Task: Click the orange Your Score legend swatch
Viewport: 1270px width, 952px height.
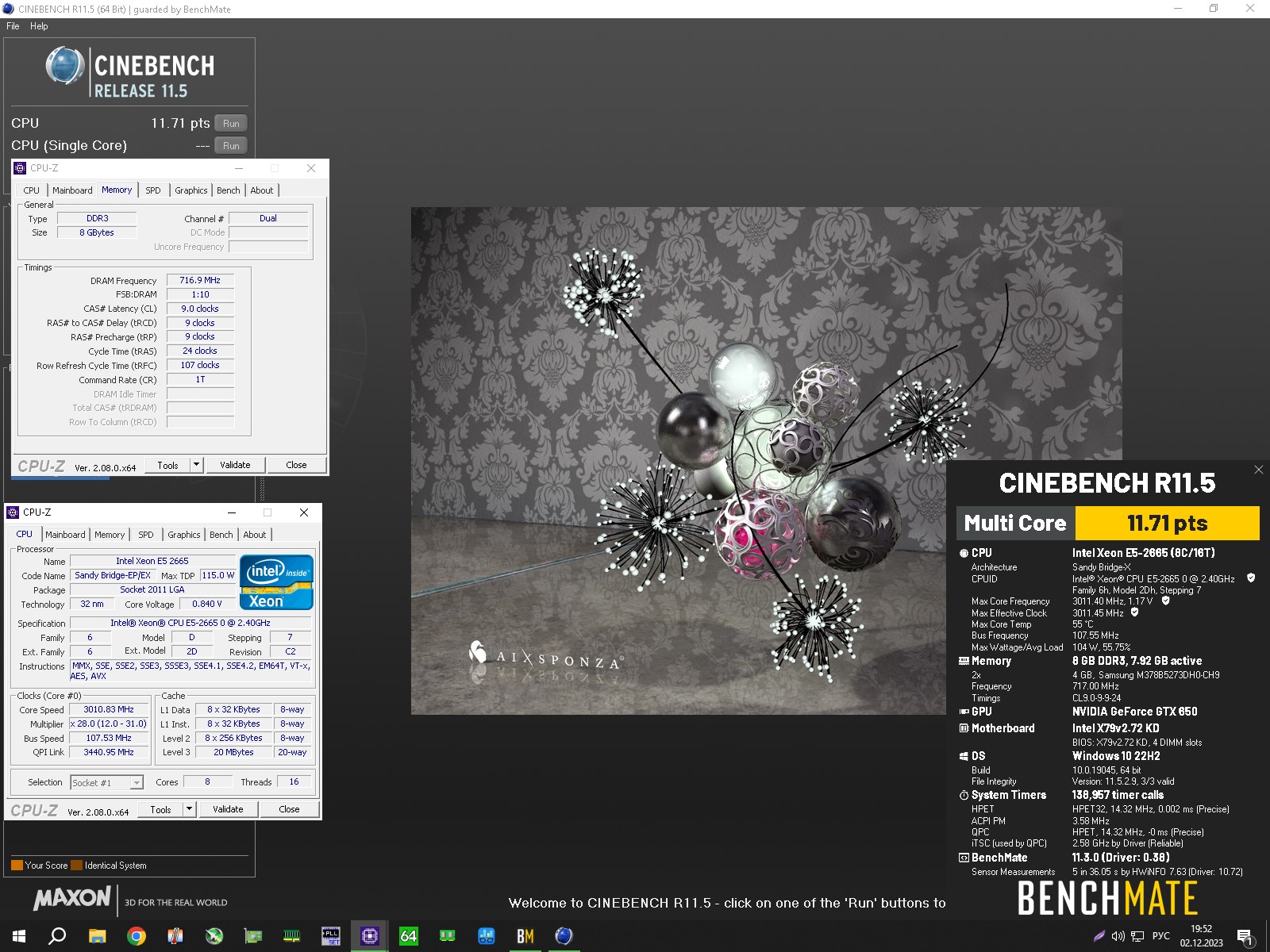Action: click(17, 866)
